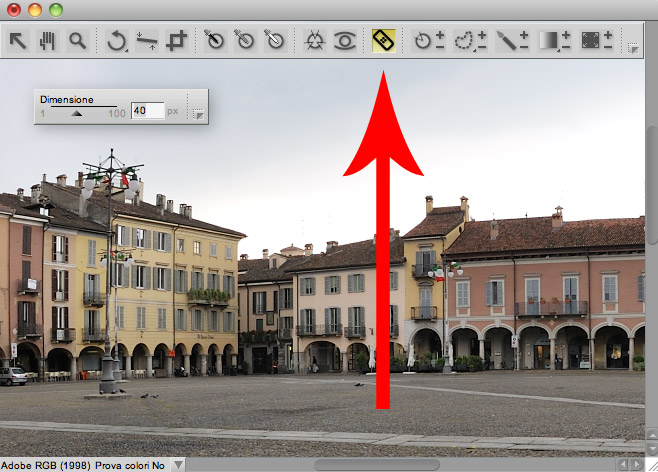This screenshot has width=658, height=472.
Task: Set Lasso tool to minus mode
Action: coord(482,47)
